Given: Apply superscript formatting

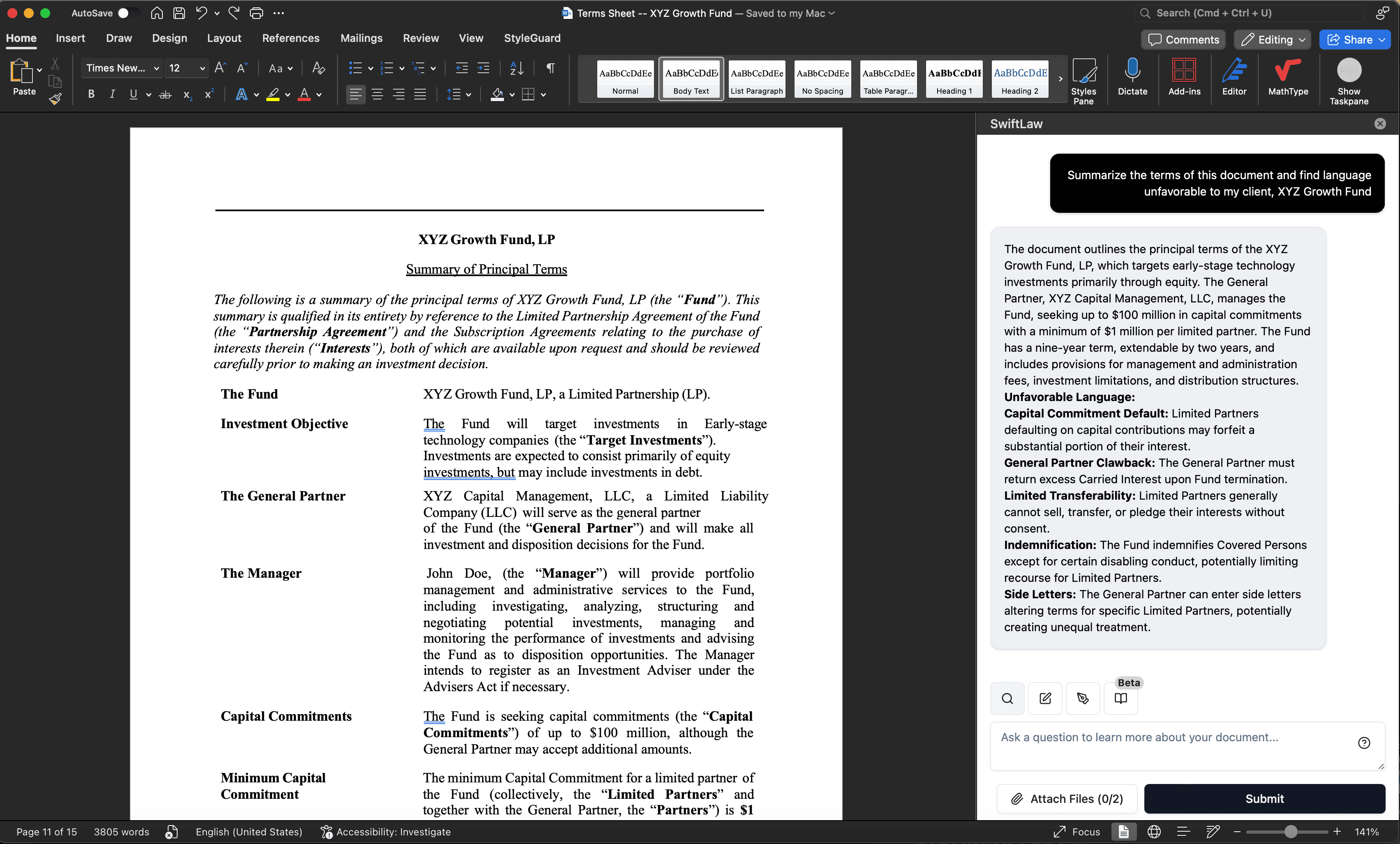Looking at the screenshot, I should point(209,94).
